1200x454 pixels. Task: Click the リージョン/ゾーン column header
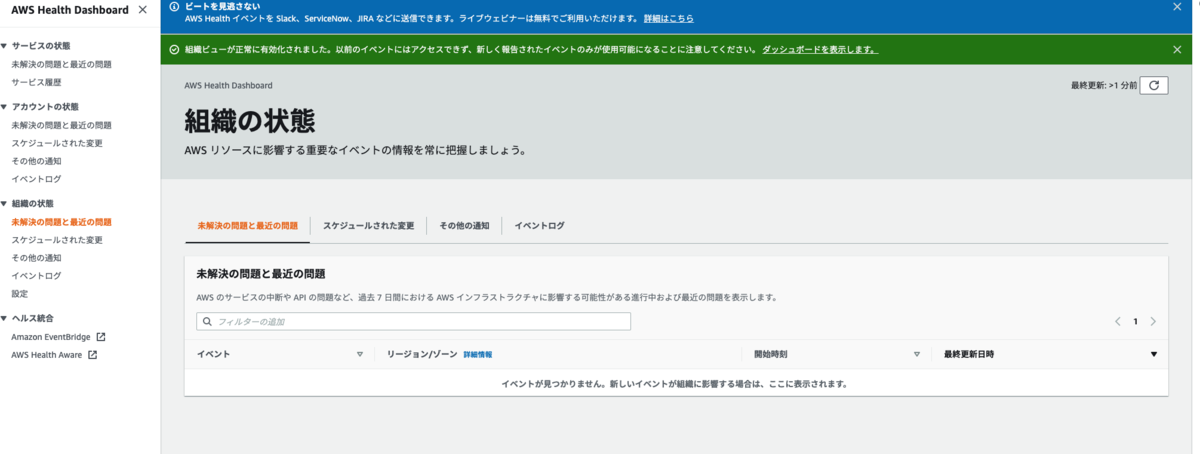(x=422, y=355)
